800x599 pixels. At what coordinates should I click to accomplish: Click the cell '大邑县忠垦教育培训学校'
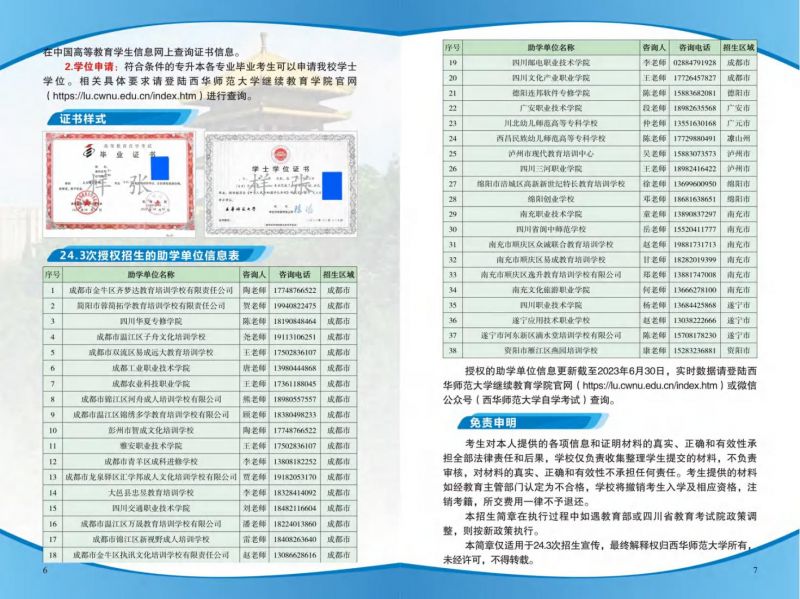point(151,492)
